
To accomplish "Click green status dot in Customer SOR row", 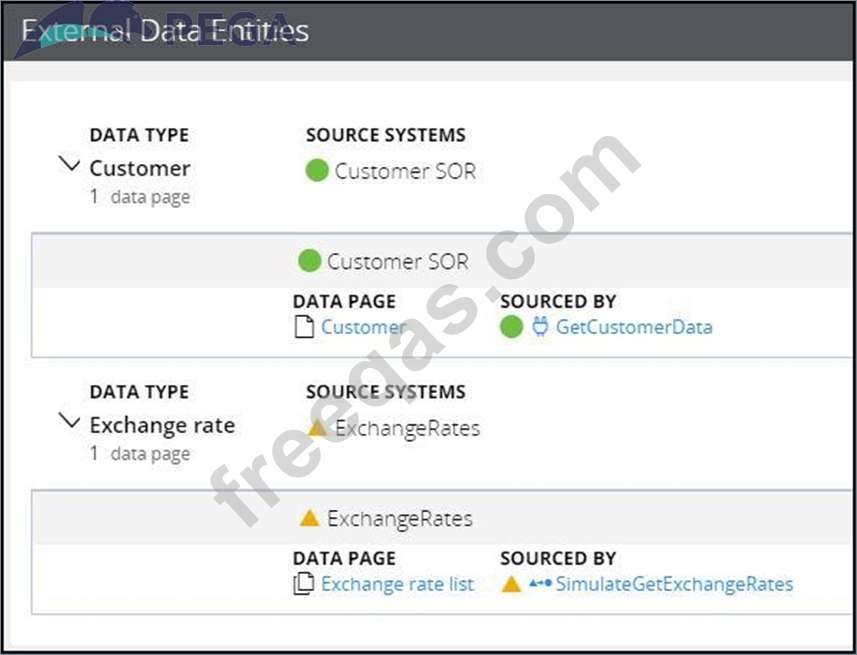I will coord(310,262).
